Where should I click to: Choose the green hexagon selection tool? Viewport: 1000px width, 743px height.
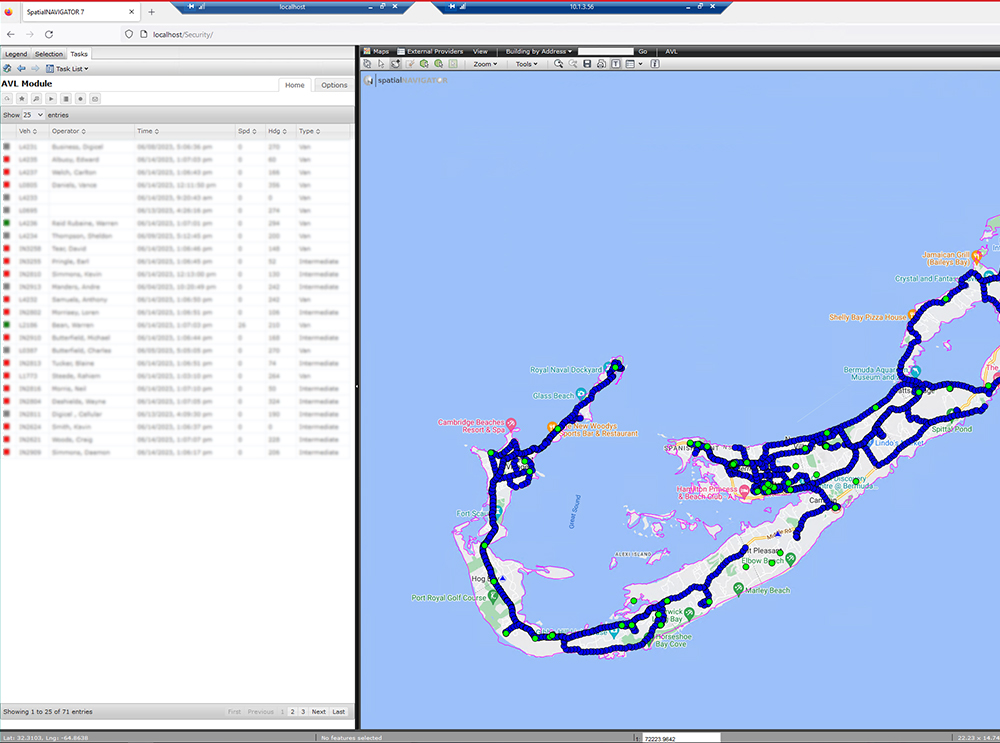pos(424,64)
